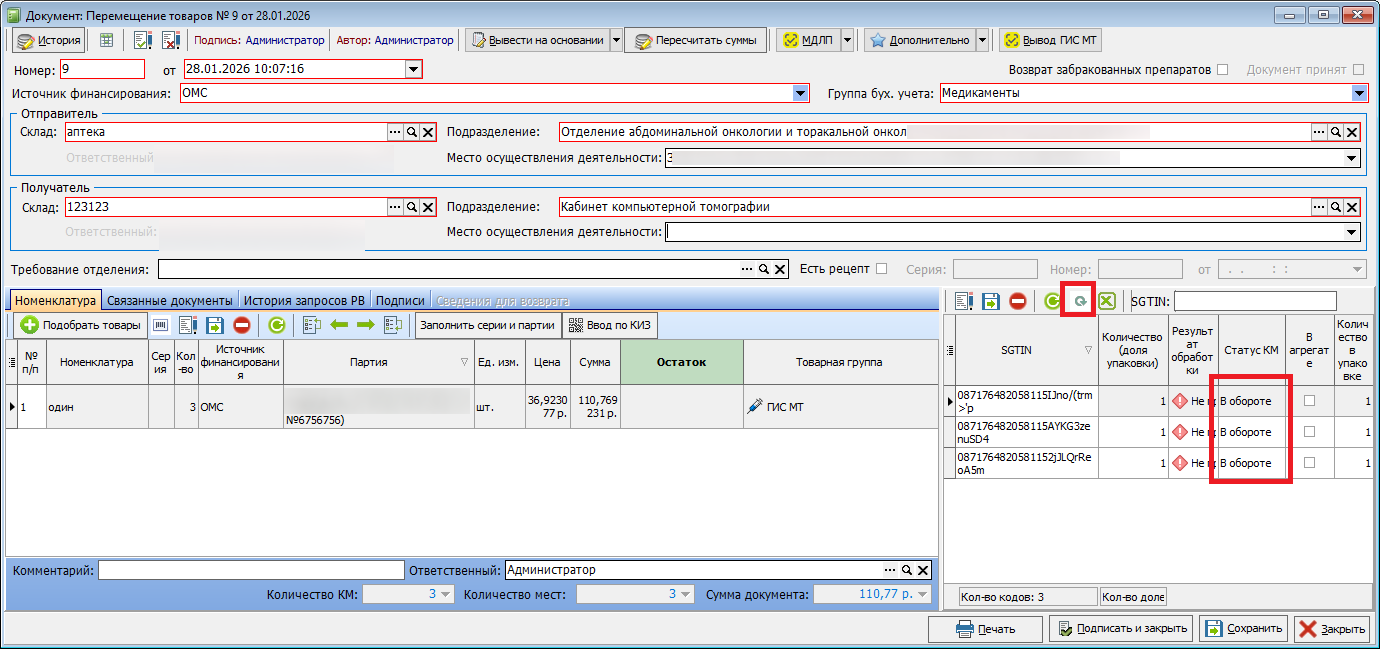Click the magnifier icon in the Отправитель Склад field
The image size is (1380, 649).
[x=411, y=132]
